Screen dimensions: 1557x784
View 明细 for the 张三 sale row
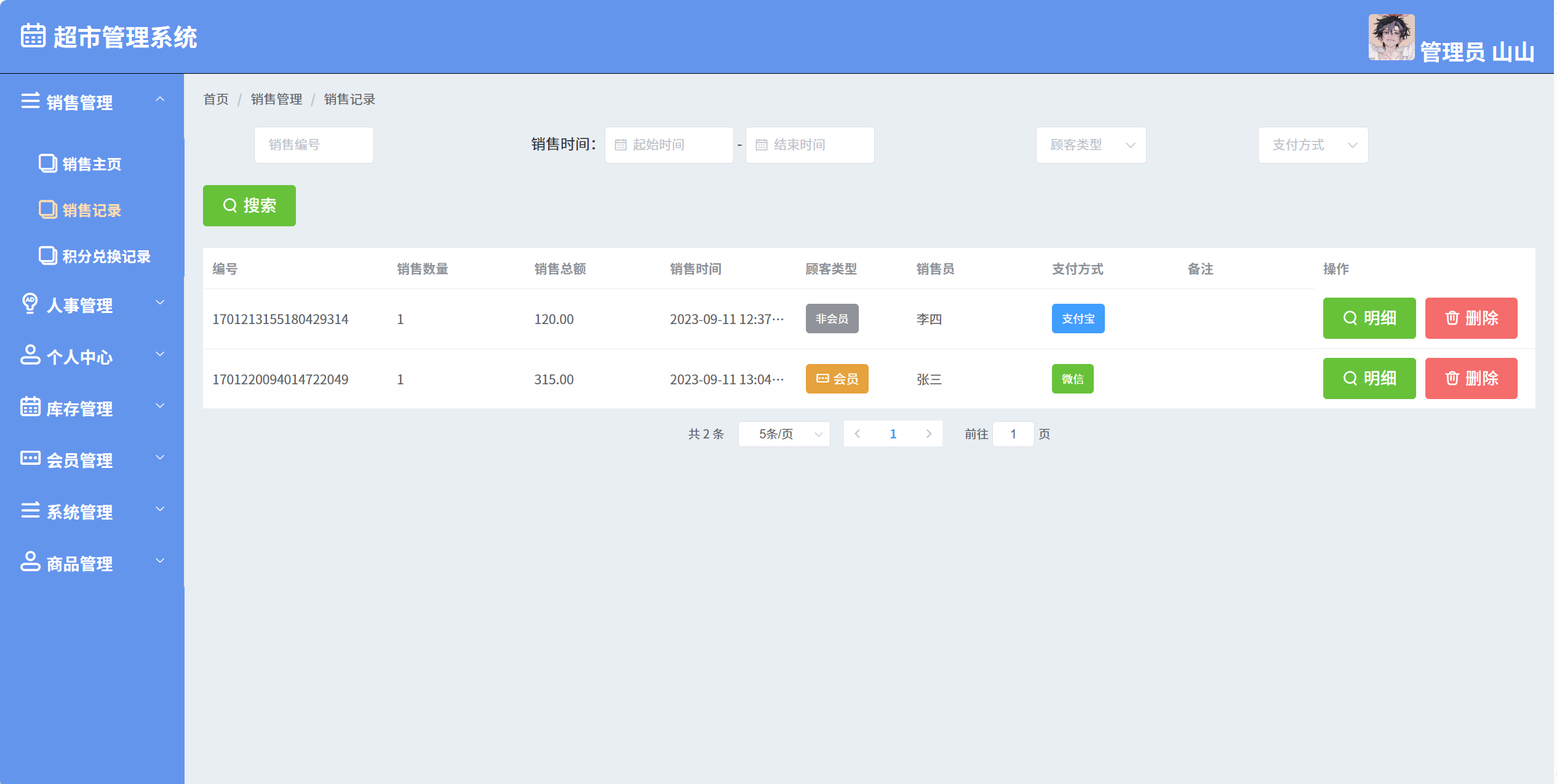click(x=1369, y=379)
